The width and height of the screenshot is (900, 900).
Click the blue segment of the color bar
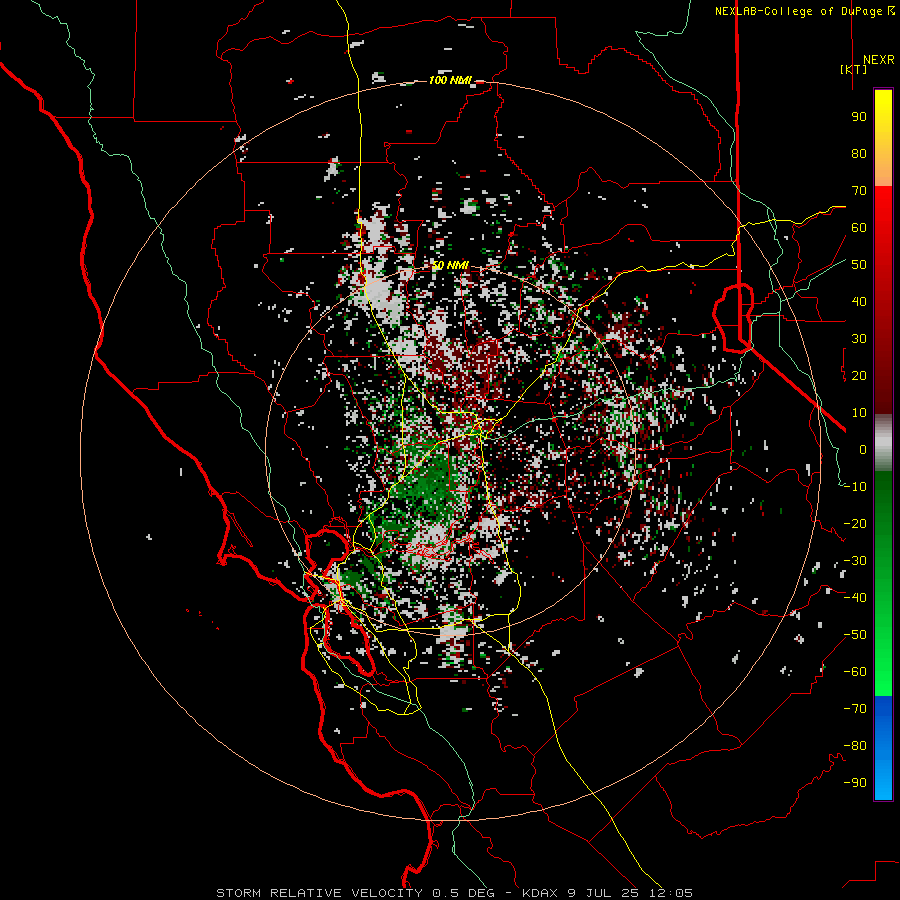pos(883,748)
